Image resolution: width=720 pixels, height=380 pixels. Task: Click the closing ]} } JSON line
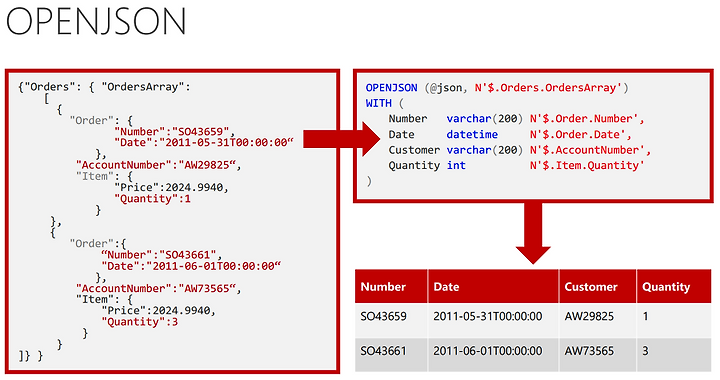[31, 356]
